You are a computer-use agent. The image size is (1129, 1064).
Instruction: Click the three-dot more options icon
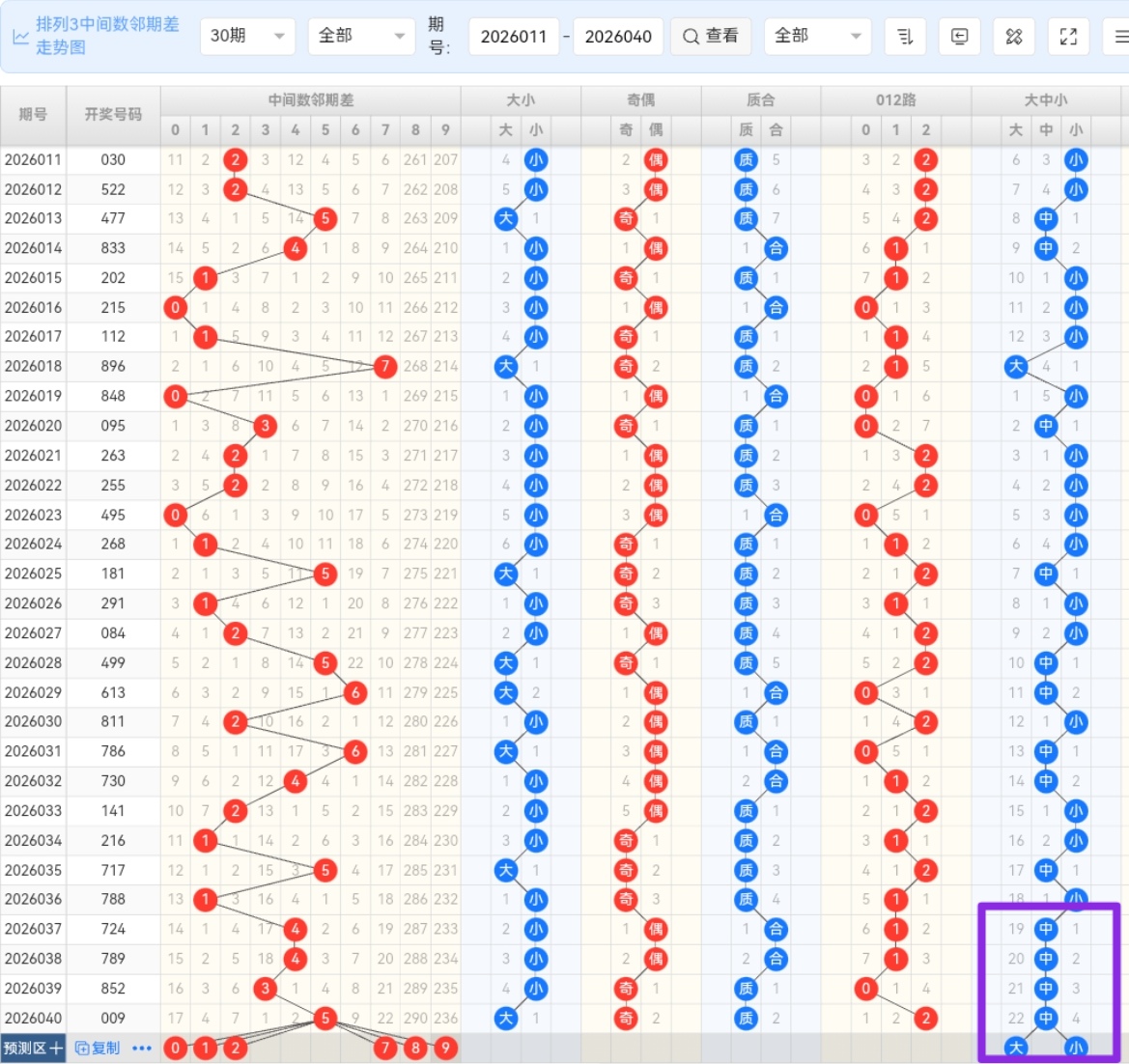[142, 1049]
